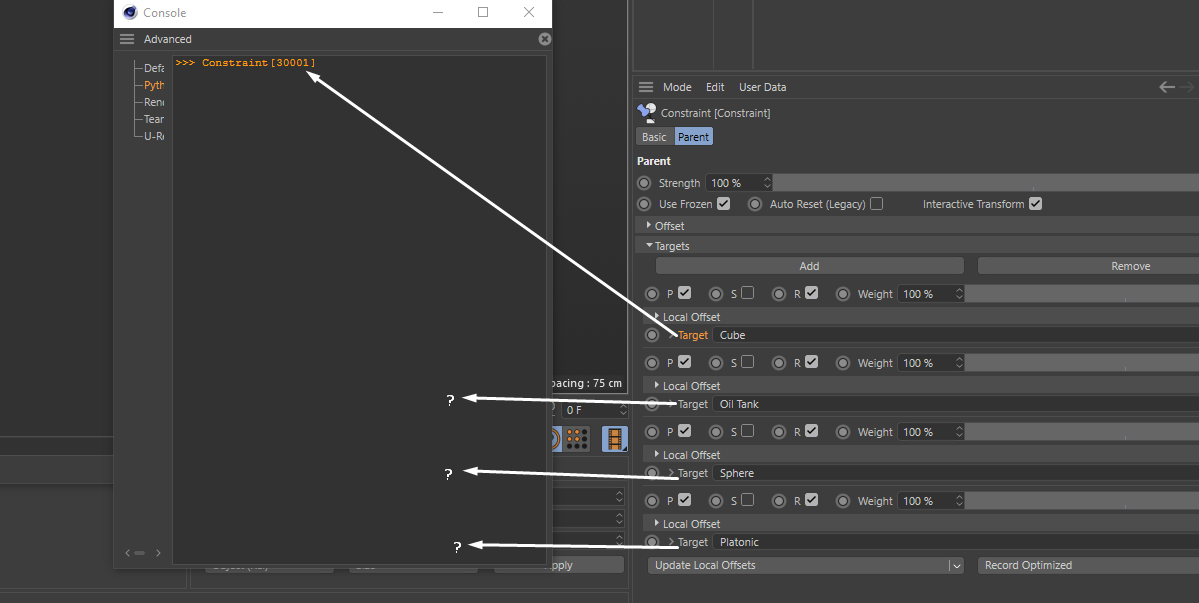Click the Platonic target link field
This screenshot has height=603, width=1199.
tap(956, 542)
